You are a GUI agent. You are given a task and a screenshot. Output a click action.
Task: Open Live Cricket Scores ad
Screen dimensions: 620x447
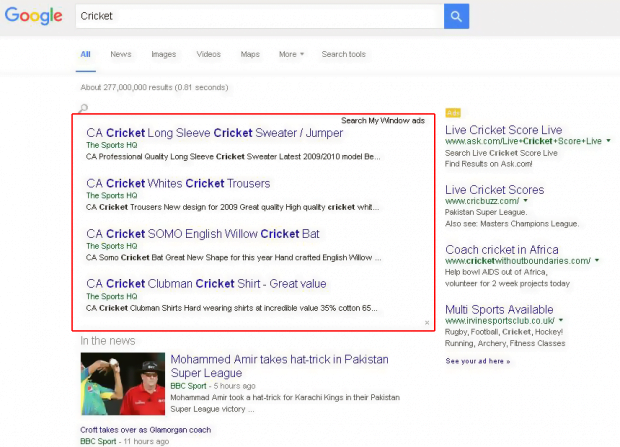click(x=495, y=190)
